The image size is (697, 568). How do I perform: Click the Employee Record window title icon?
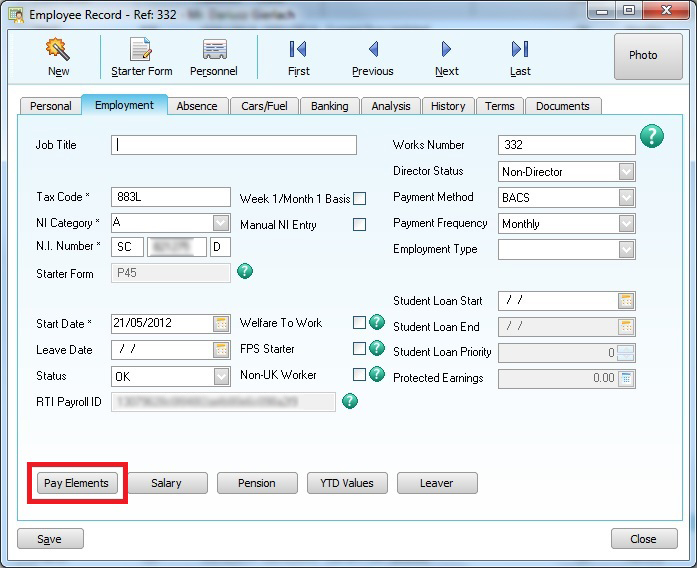17,15
